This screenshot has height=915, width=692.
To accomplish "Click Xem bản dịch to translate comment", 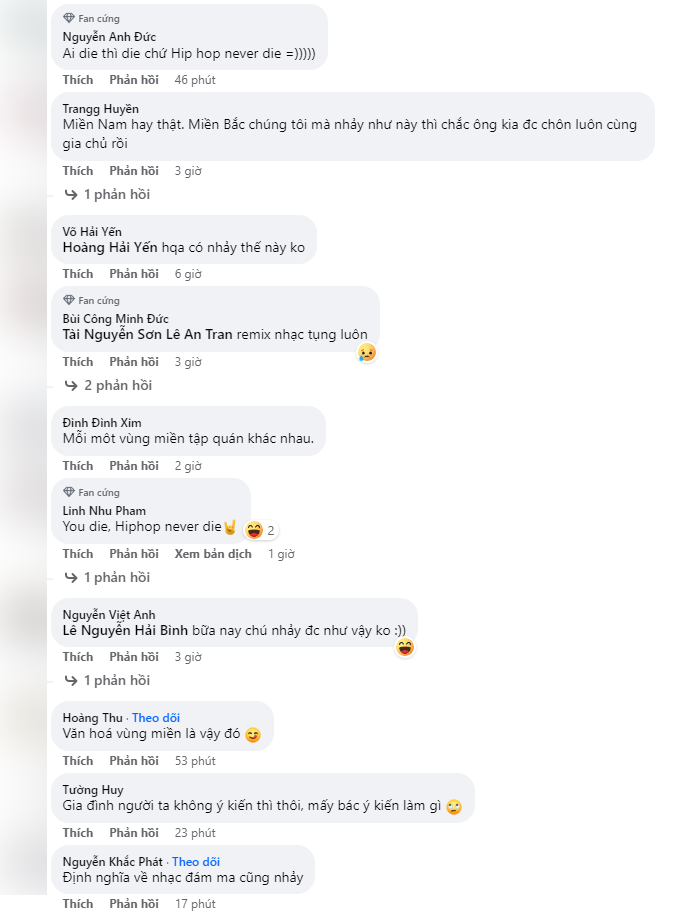I will coord(213,554).
